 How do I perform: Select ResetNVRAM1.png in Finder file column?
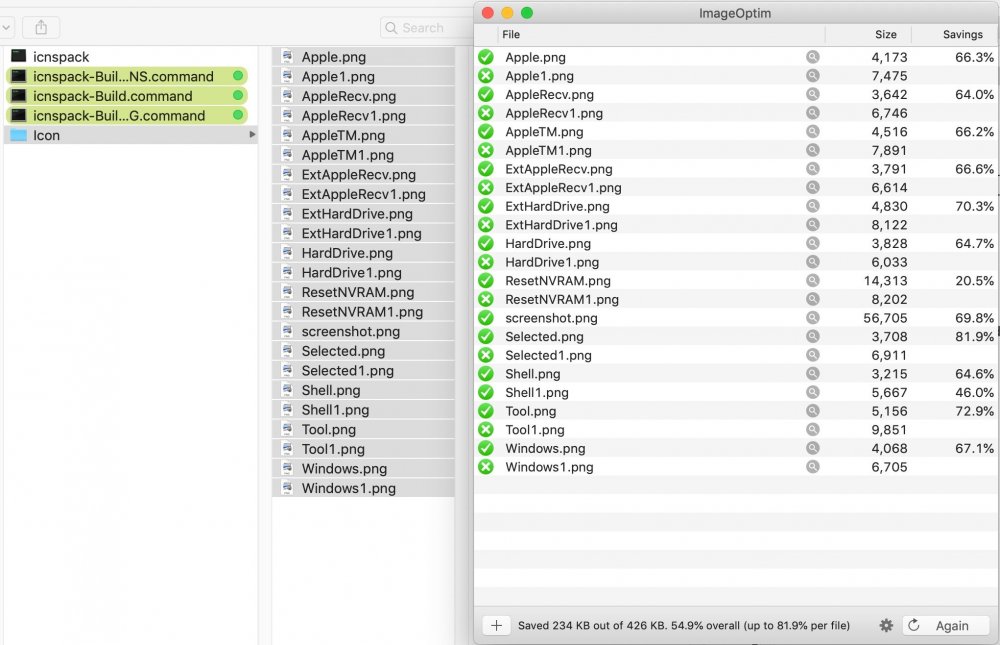pyautogui.click(x=364, y=311)
